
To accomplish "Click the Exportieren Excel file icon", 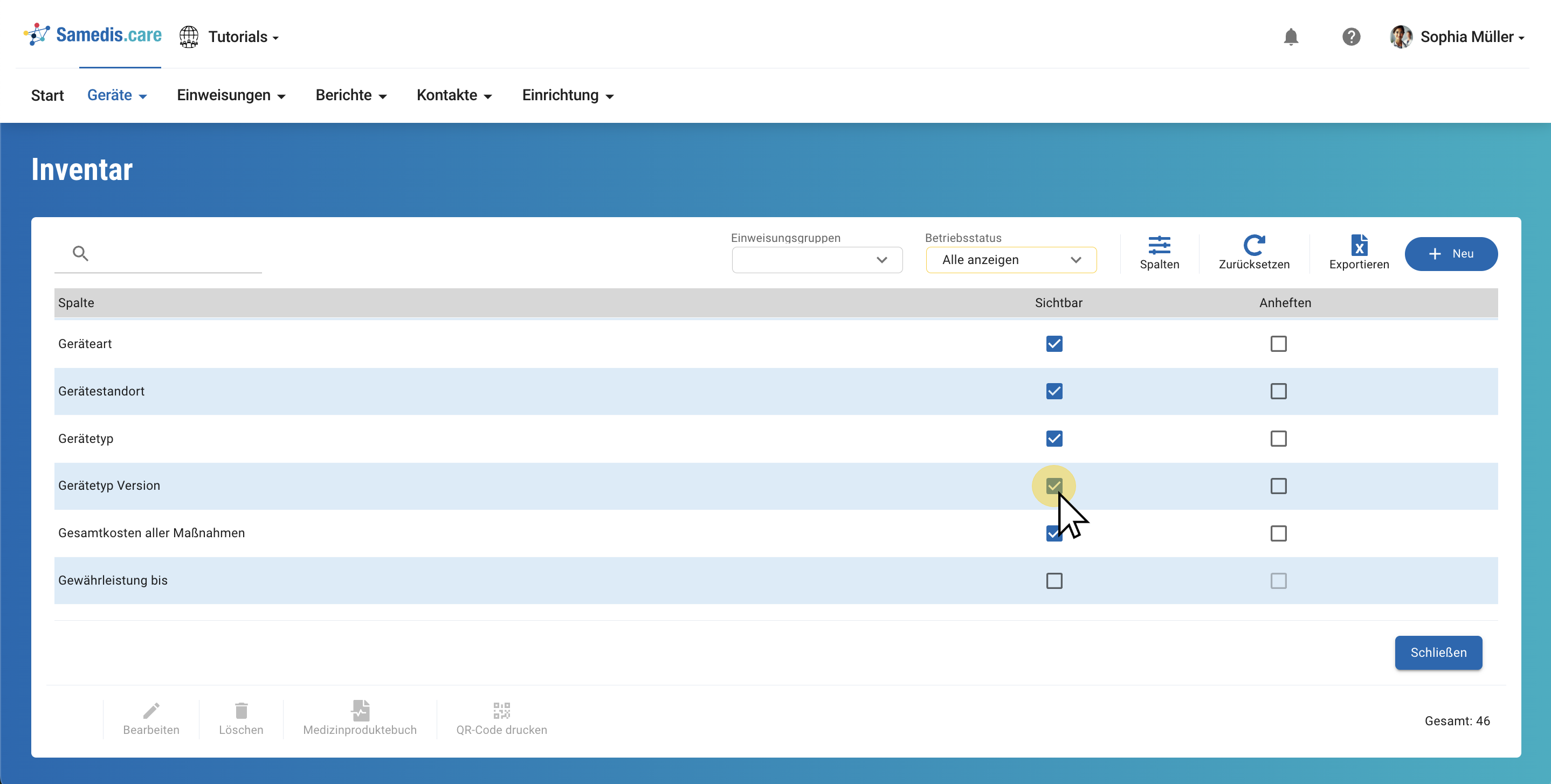I will (1359, 246).
